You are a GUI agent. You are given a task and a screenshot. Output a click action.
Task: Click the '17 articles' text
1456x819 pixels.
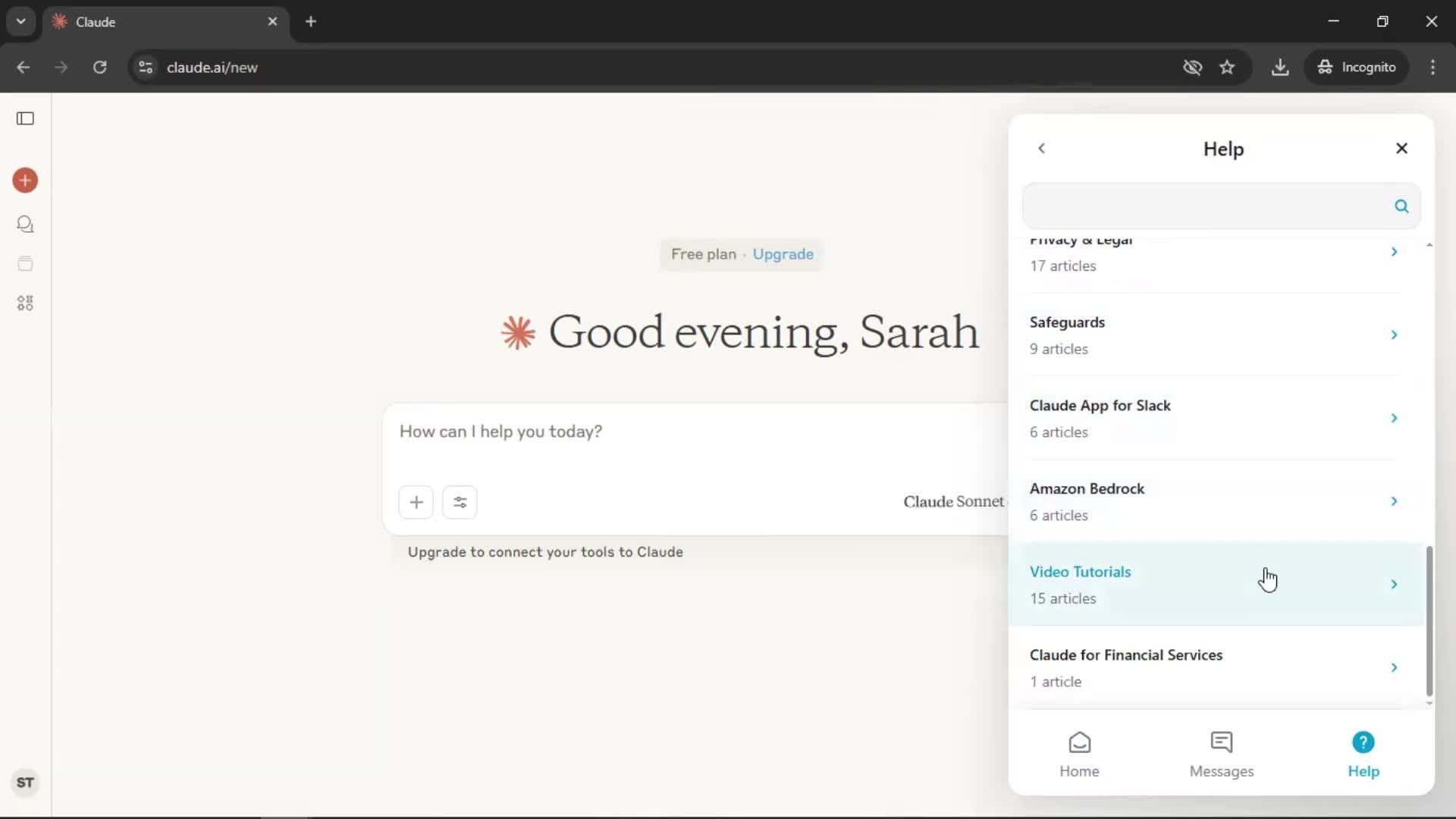click(1062, 266)
